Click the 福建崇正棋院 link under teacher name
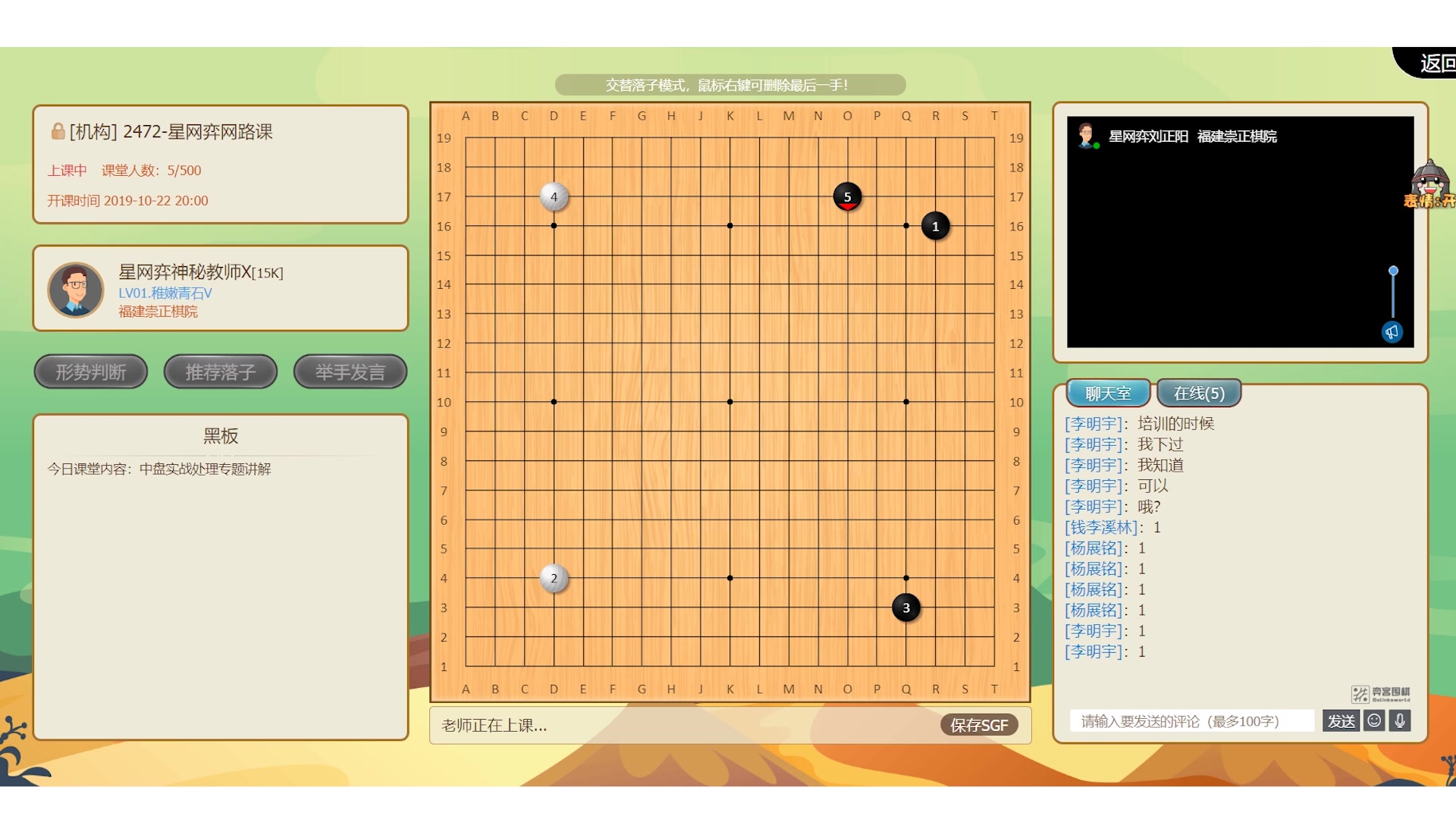The width and height of the screenshot is (1456, 819). pyautogui.click(x=158, y=312)
